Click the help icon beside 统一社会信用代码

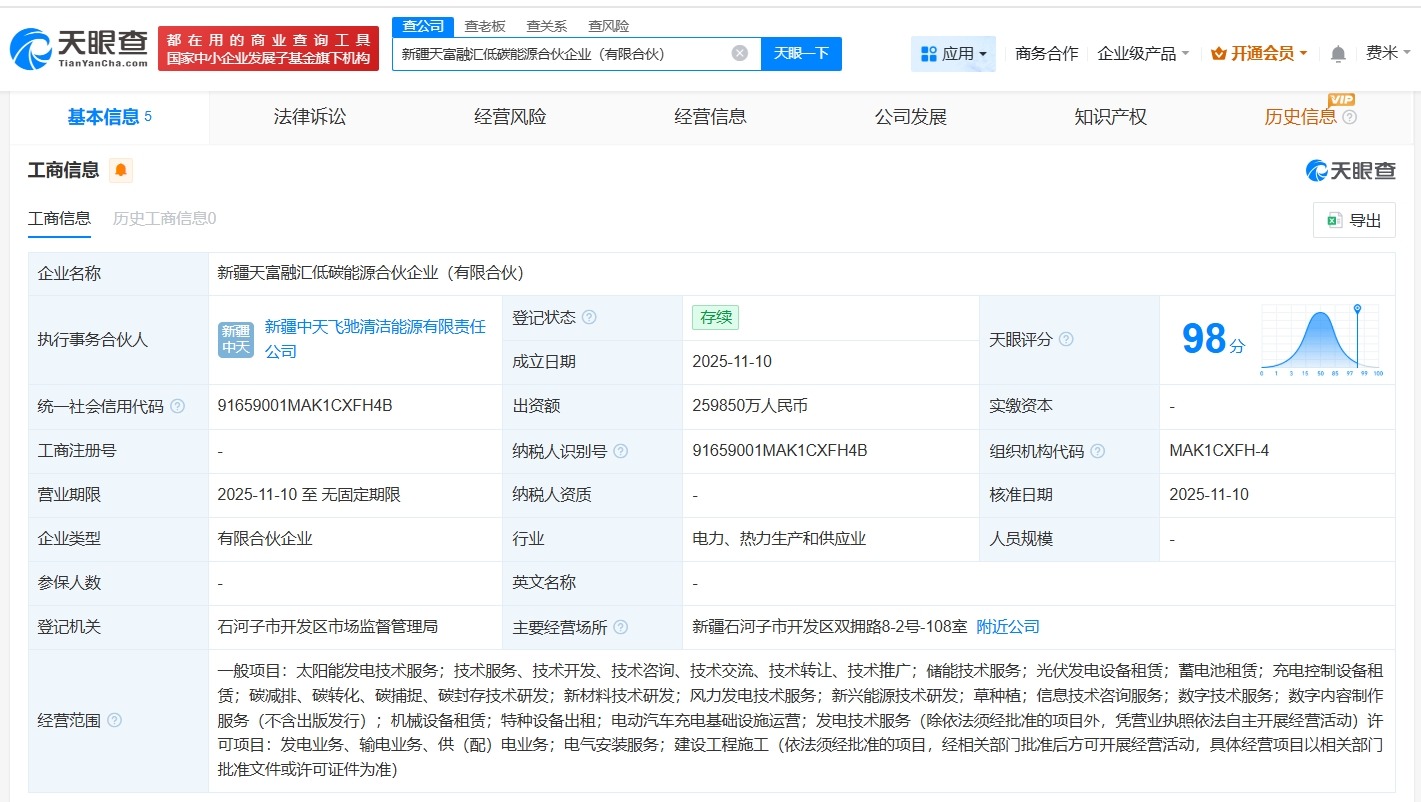tap(176, 406)
